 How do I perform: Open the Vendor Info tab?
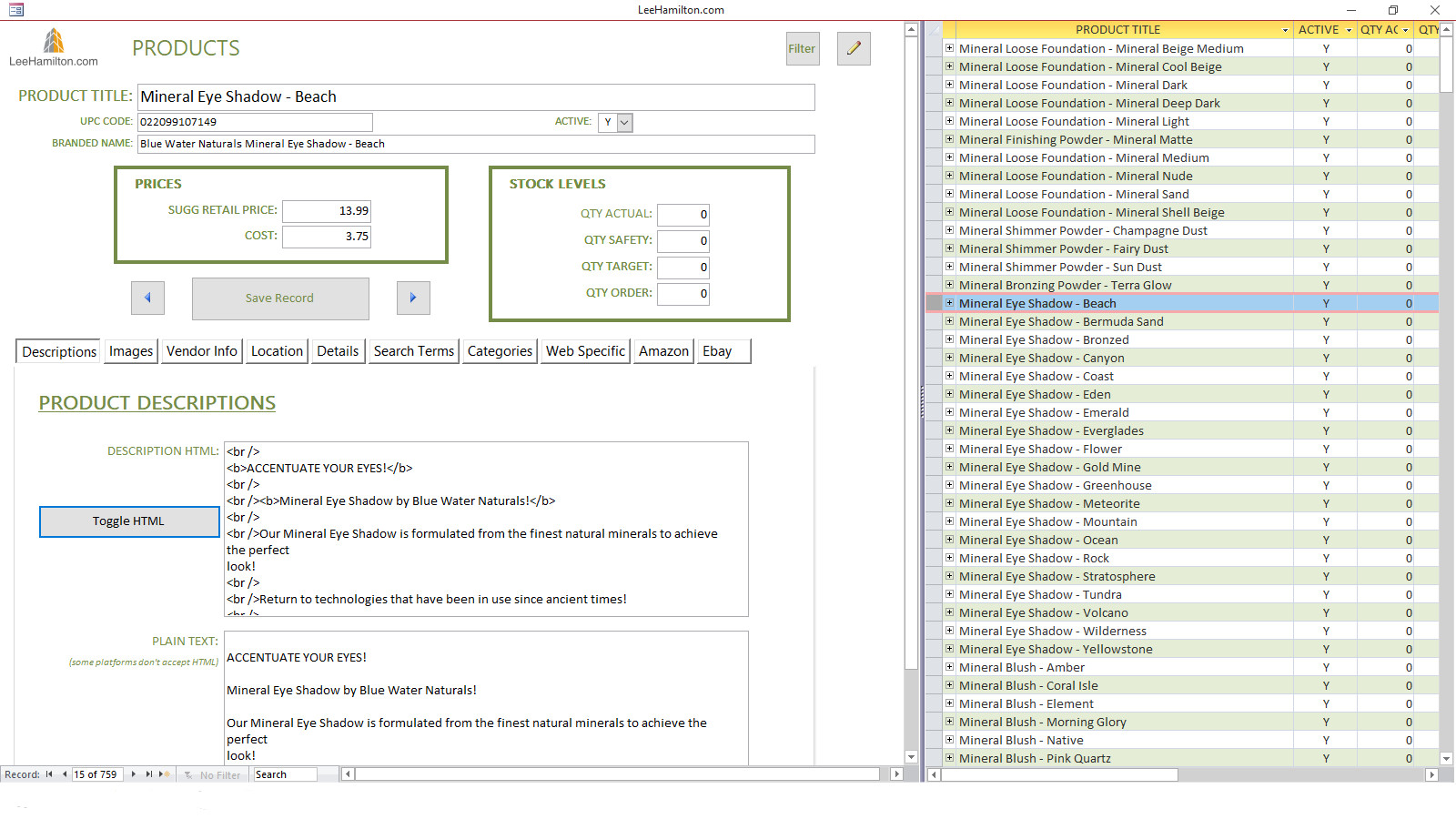(x=202, y=351)
